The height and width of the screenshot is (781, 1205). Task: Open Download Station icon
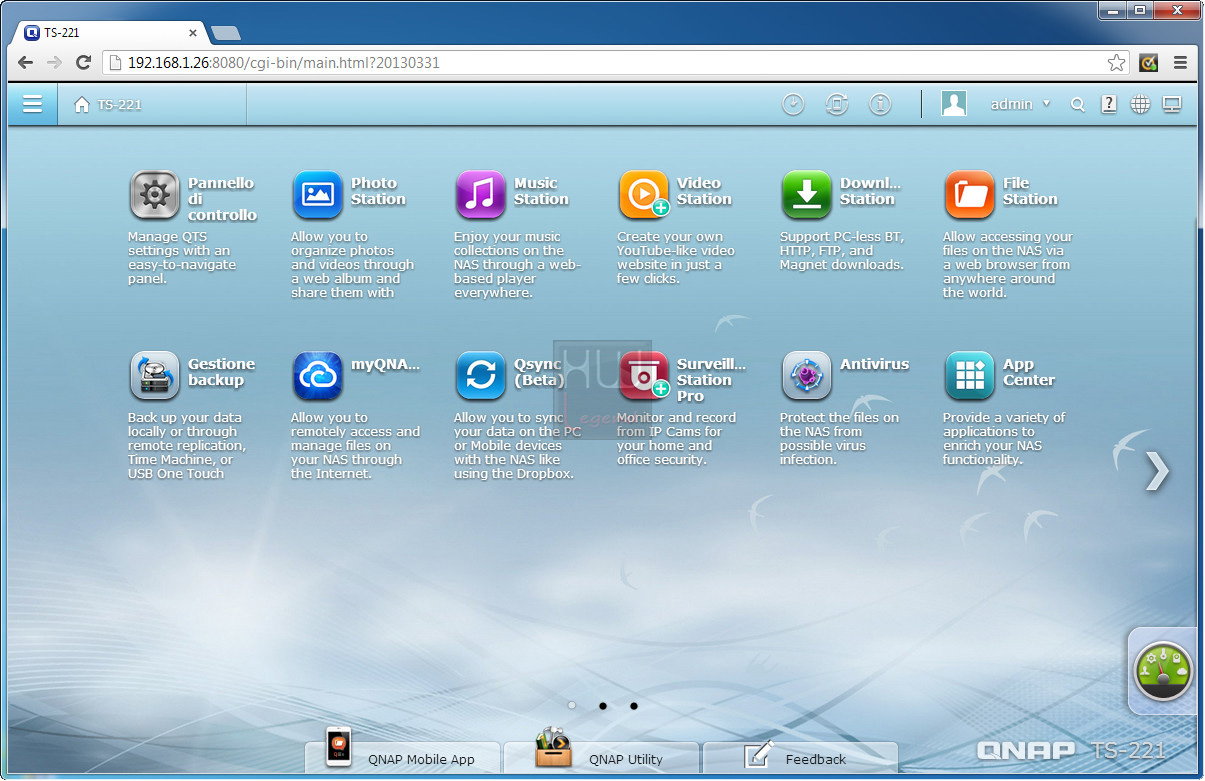point(807,195)
